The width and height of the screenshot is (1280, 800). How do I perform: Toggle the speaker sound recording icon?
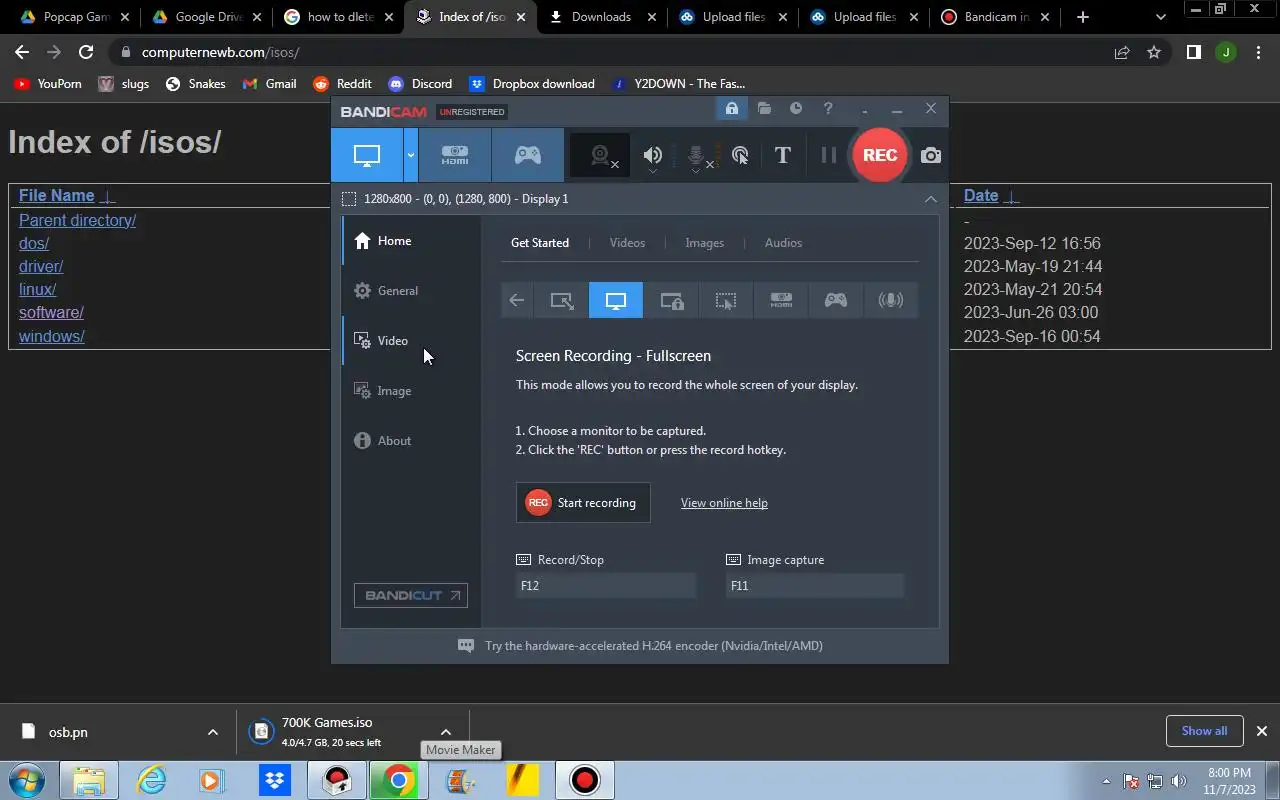[653, 155]
